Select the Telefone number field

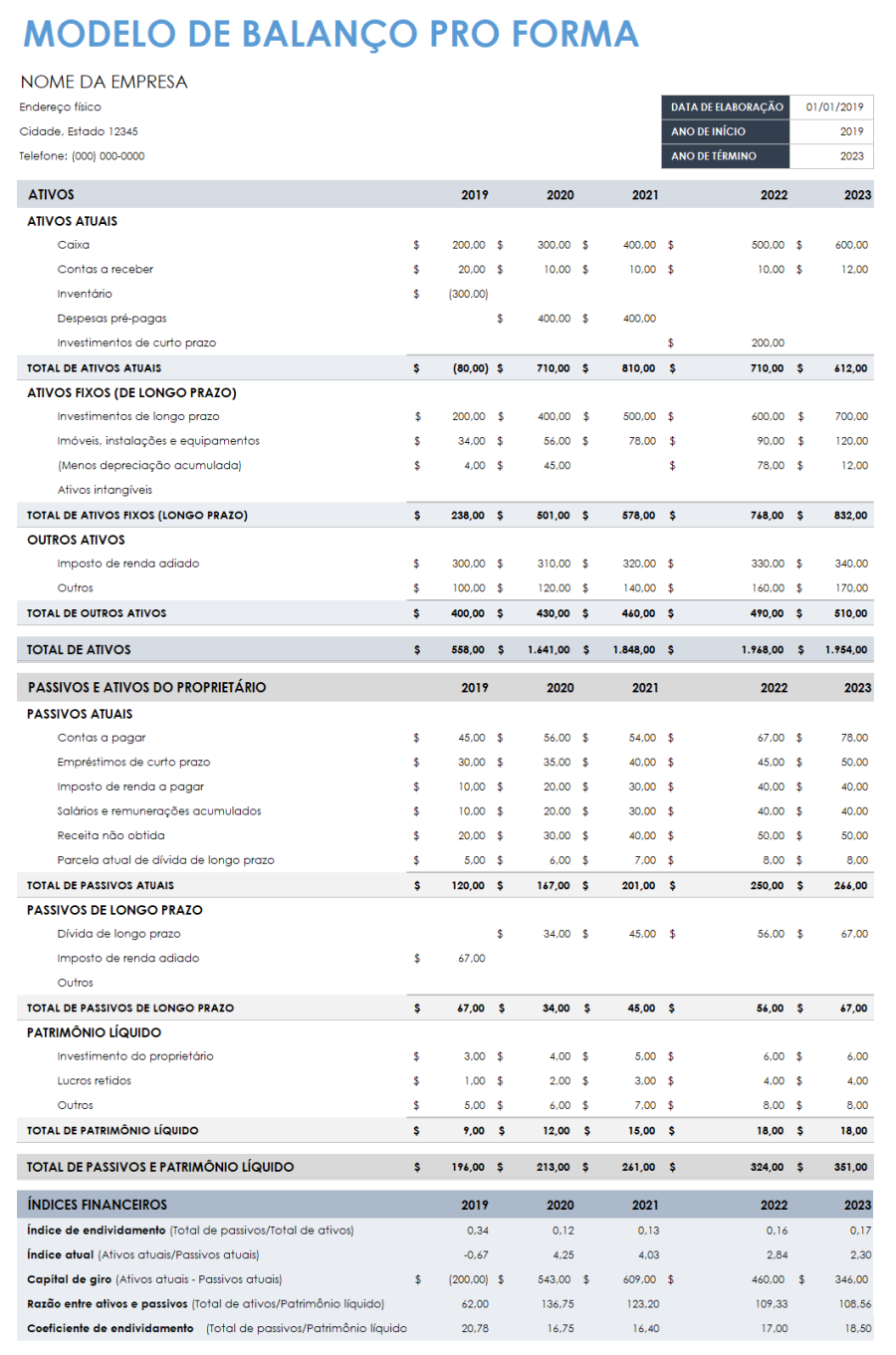pos(82,156)
